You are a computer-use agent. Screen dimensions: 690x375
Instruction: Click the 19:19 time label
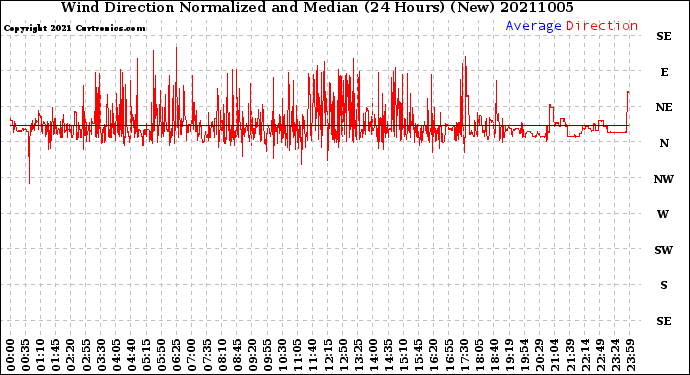pyautogui.click(x=509, y=355)
